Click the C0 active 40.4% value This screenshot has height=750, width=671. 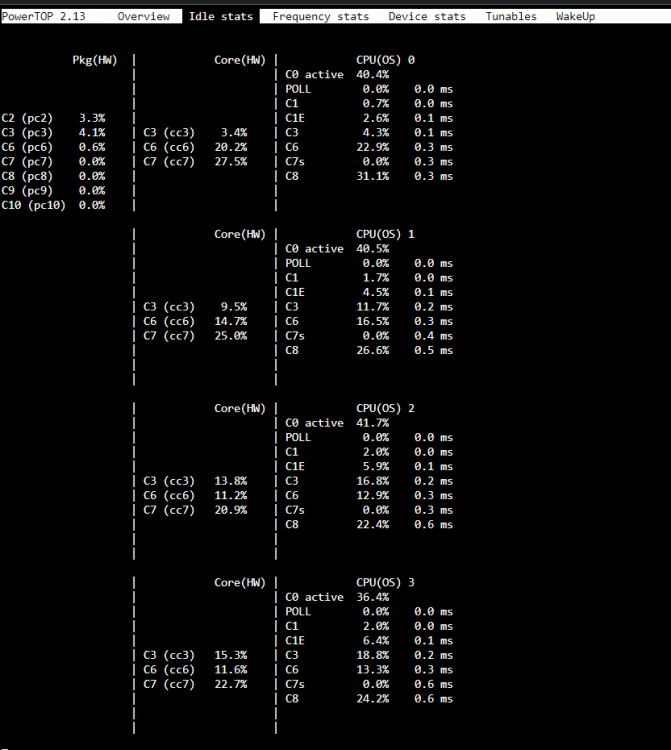coord(373,75)
